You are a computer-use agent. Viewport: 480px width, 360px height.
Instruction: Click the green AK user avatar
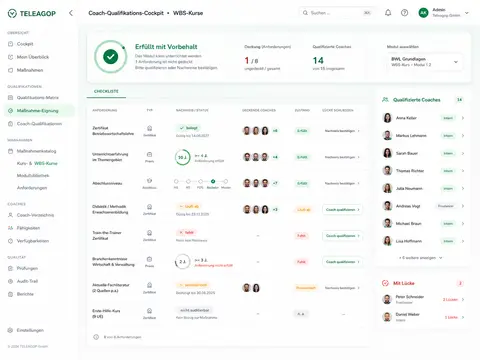(423, 13)
